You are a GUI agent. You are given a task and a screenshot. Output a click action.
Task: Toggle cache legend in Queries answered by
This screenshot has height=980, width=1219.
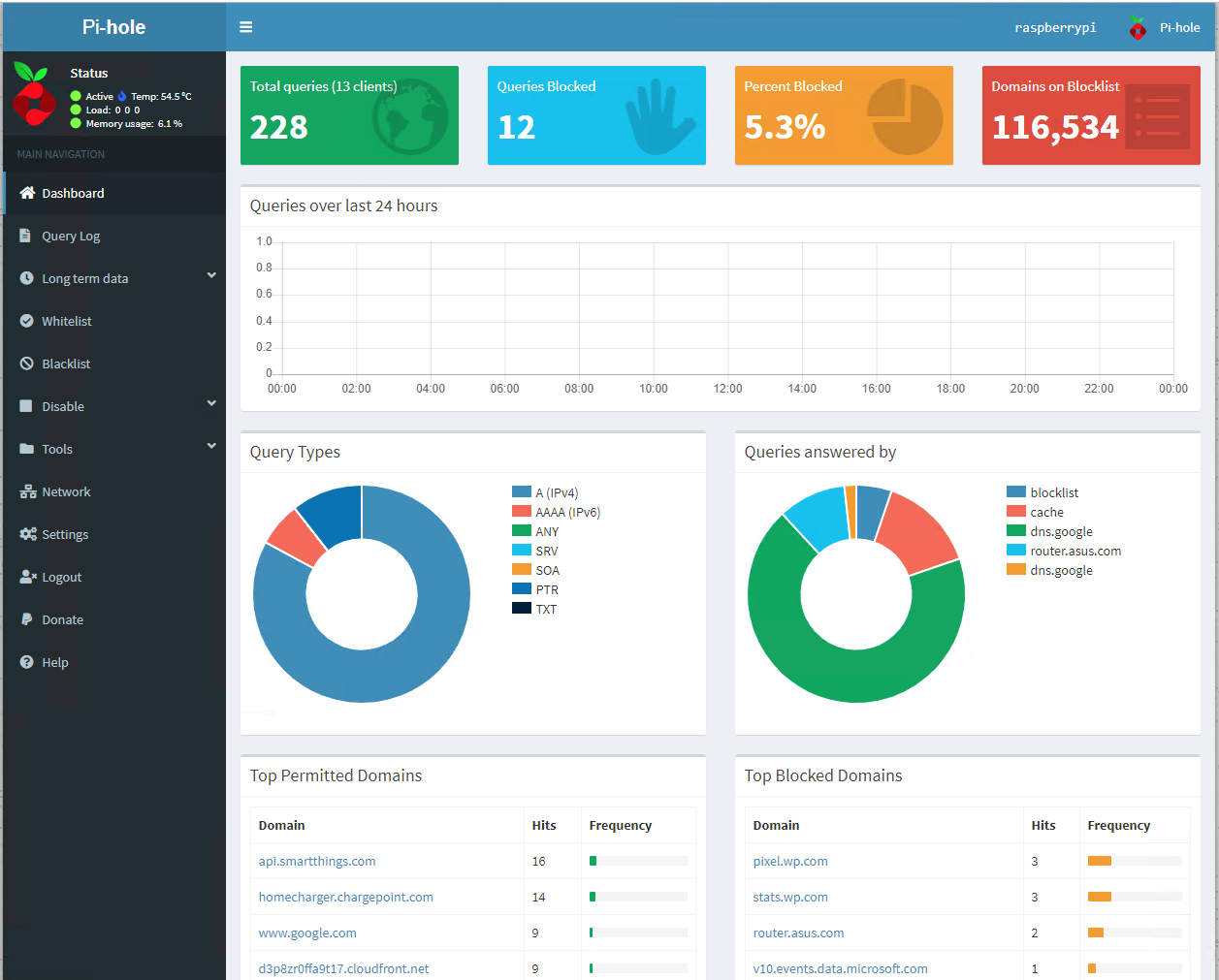1036,512
